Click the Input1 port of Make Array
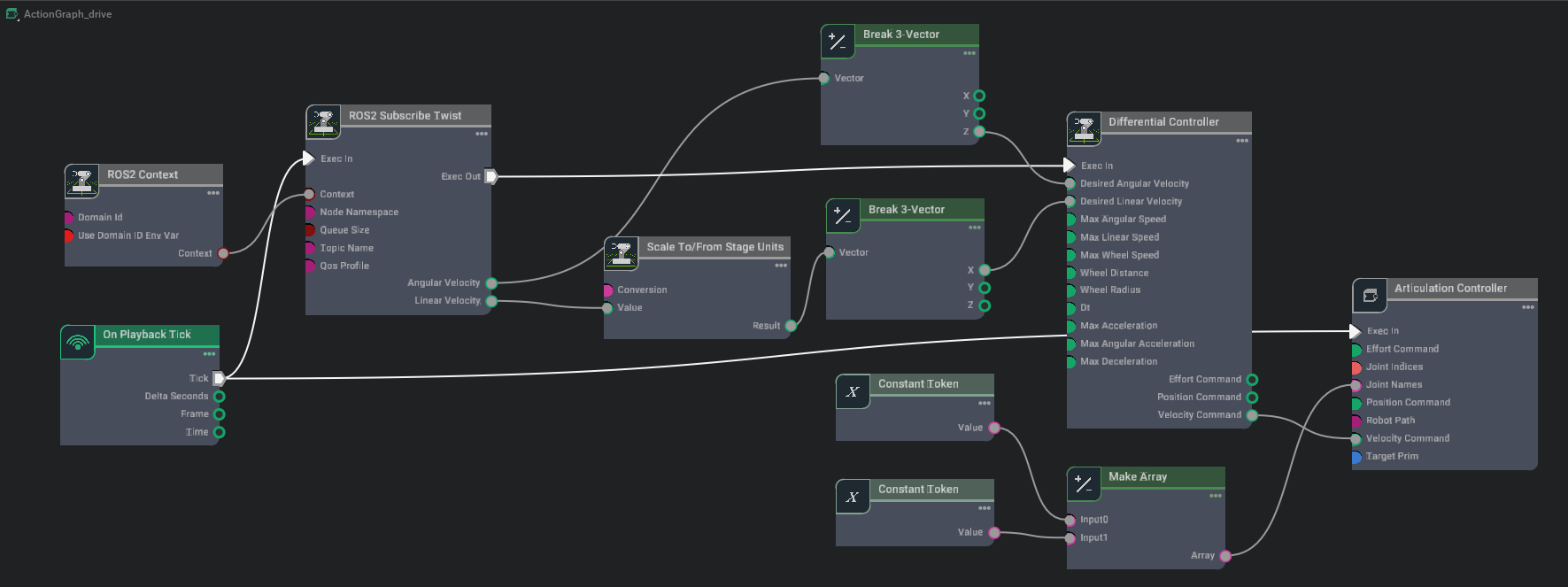The width and height of the screenshot is (1568, 587). coord(1070,537)
